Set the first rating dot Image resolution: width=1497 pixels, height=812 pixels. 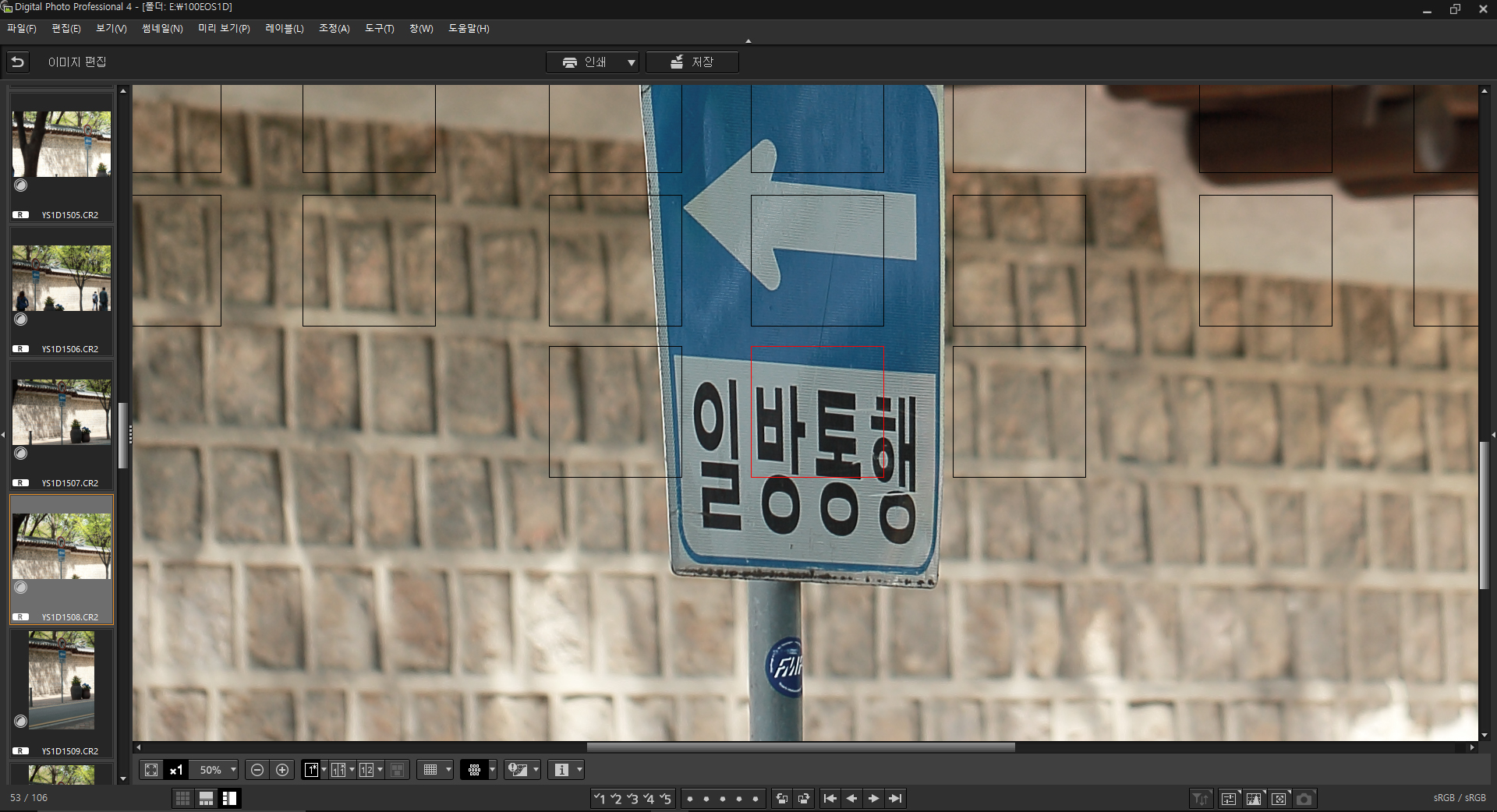click(x=690, y=799)
